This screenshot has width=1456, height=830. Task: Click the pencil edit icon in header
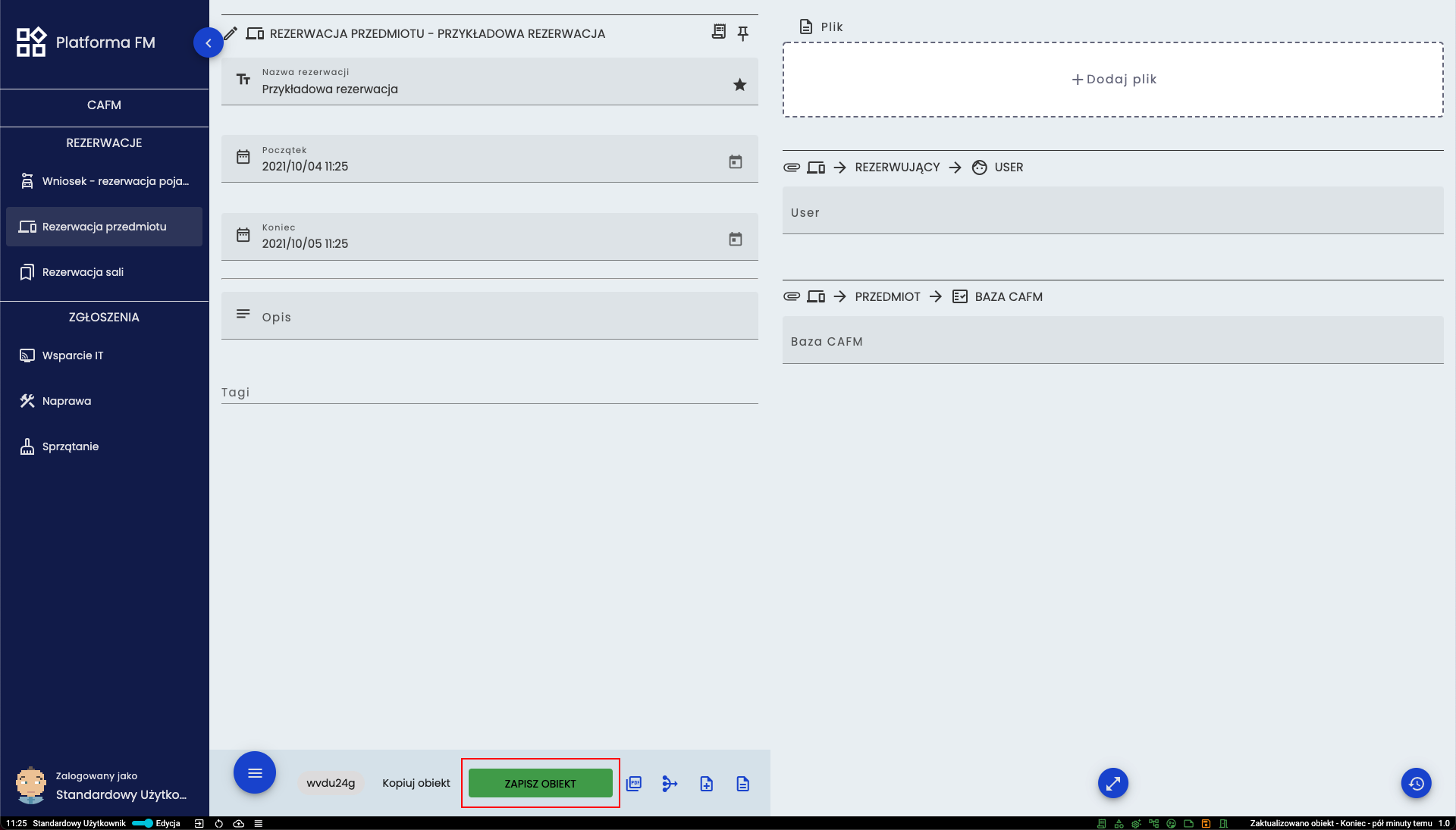(x=231, y=33)
